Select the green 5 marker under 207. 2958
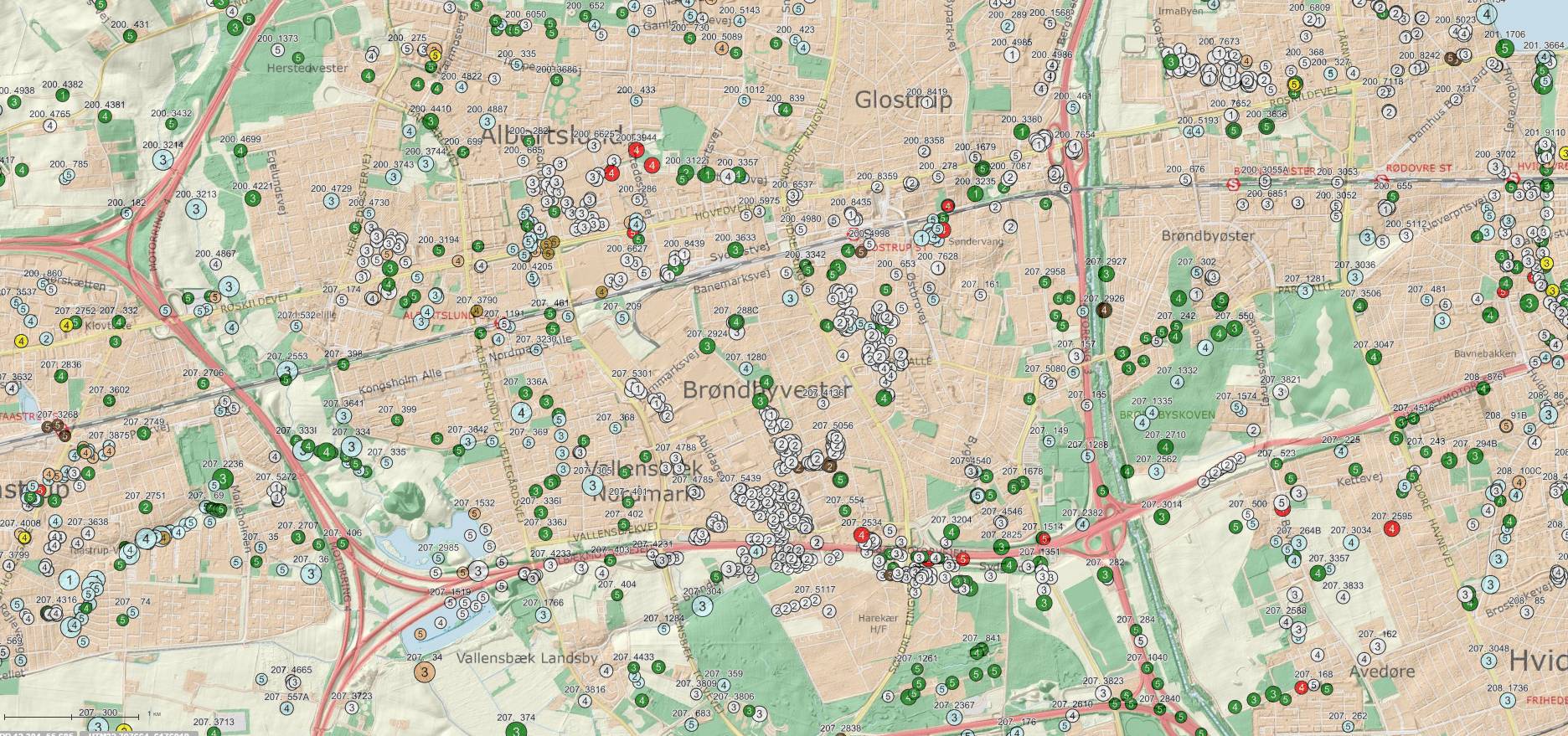 coord(1045,284)
